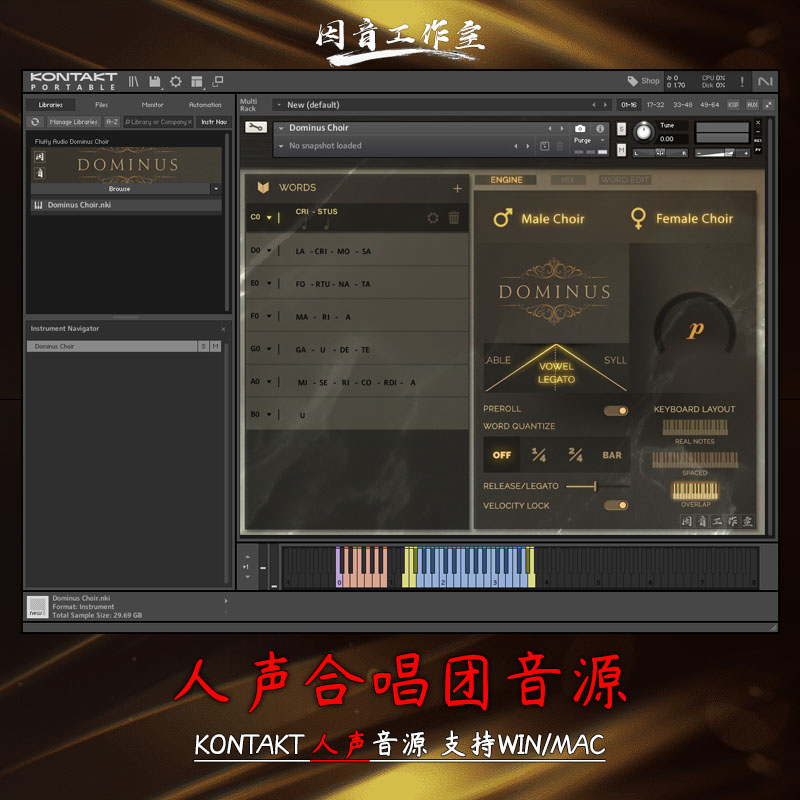Click the KSP button
Screen dimensions: 800x800
pos(733,105)
